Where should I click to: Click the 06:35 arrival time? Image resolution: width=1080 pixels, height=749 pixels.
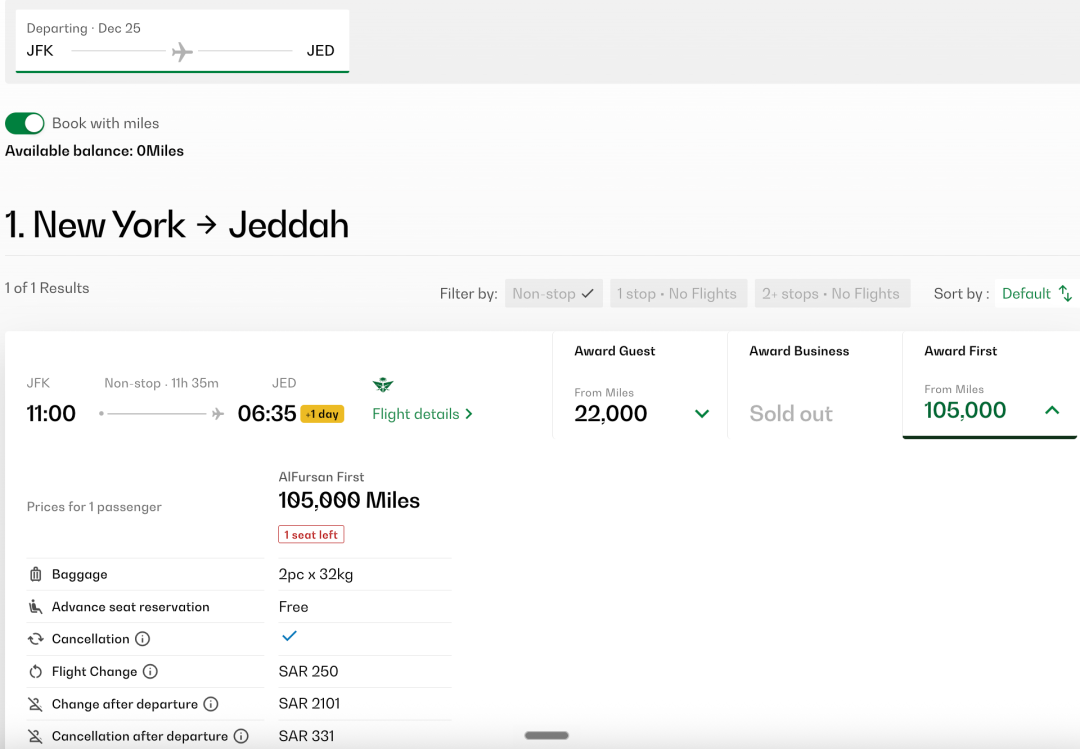coord(267,413)
